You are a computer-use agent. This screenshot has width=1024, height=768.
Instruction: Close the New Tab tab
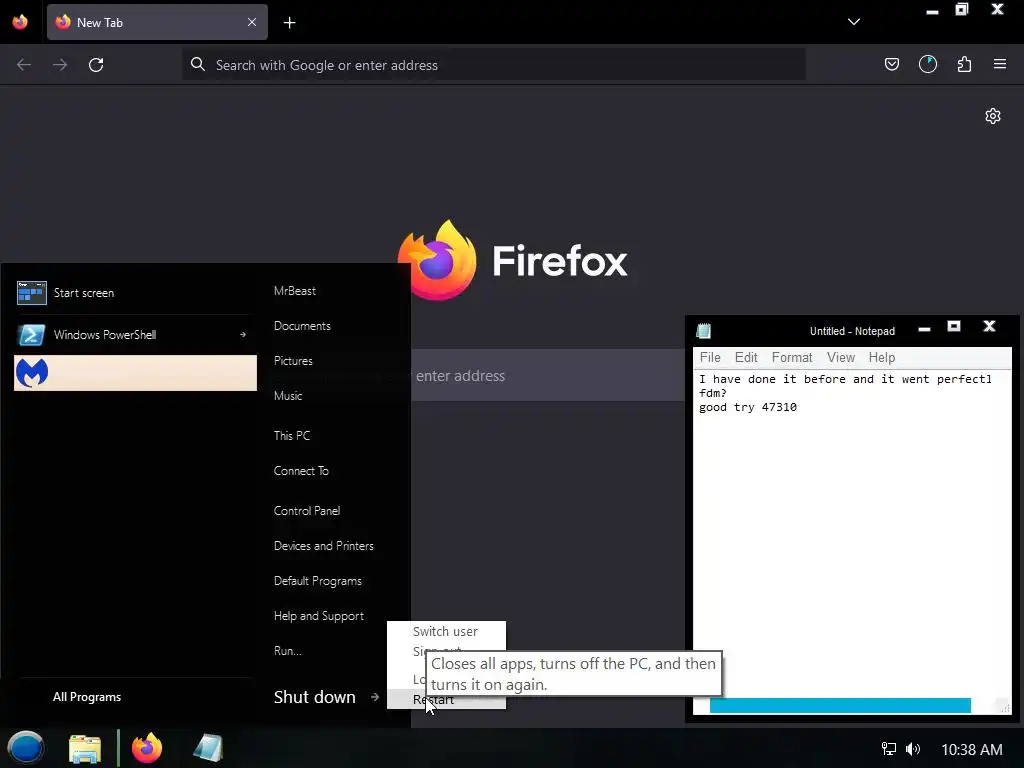tap(251, 22)
